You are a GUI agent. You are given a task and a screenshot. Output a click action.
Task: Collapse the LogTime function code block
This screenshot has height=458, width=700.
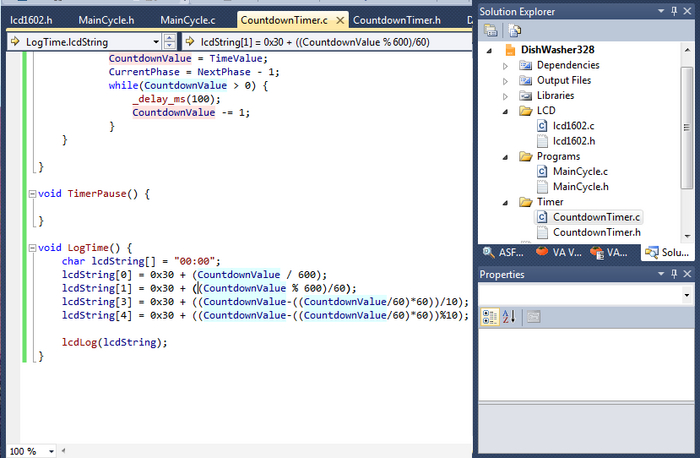click(31, 248)
